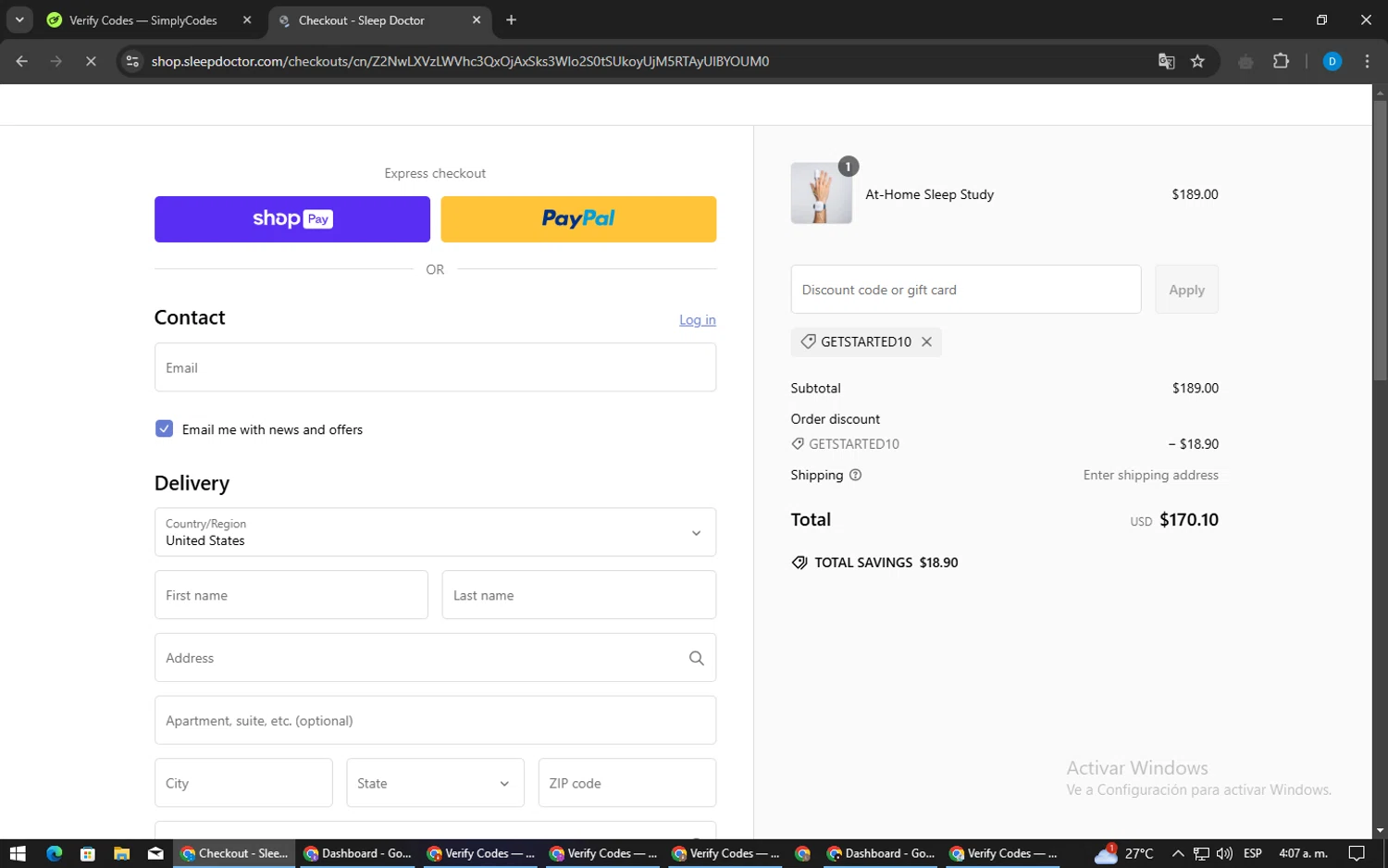Click the Log in link
Image resolution: width=1388 pixels, height=868 pixels.
(x=698, y=320)
